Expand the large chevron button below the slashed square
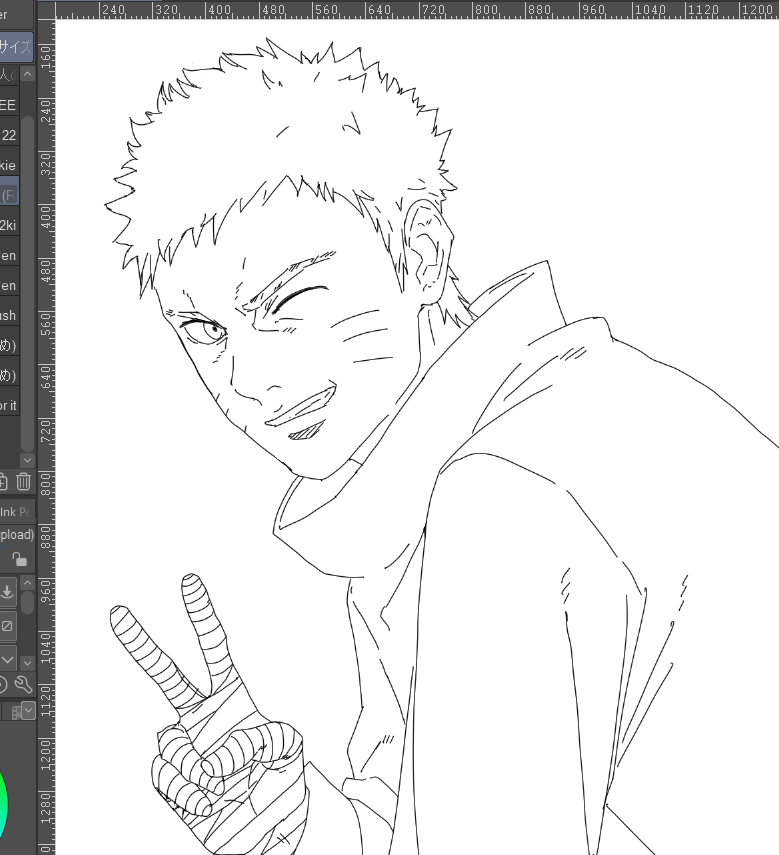 pyautogui.click(x=8, y=659)
